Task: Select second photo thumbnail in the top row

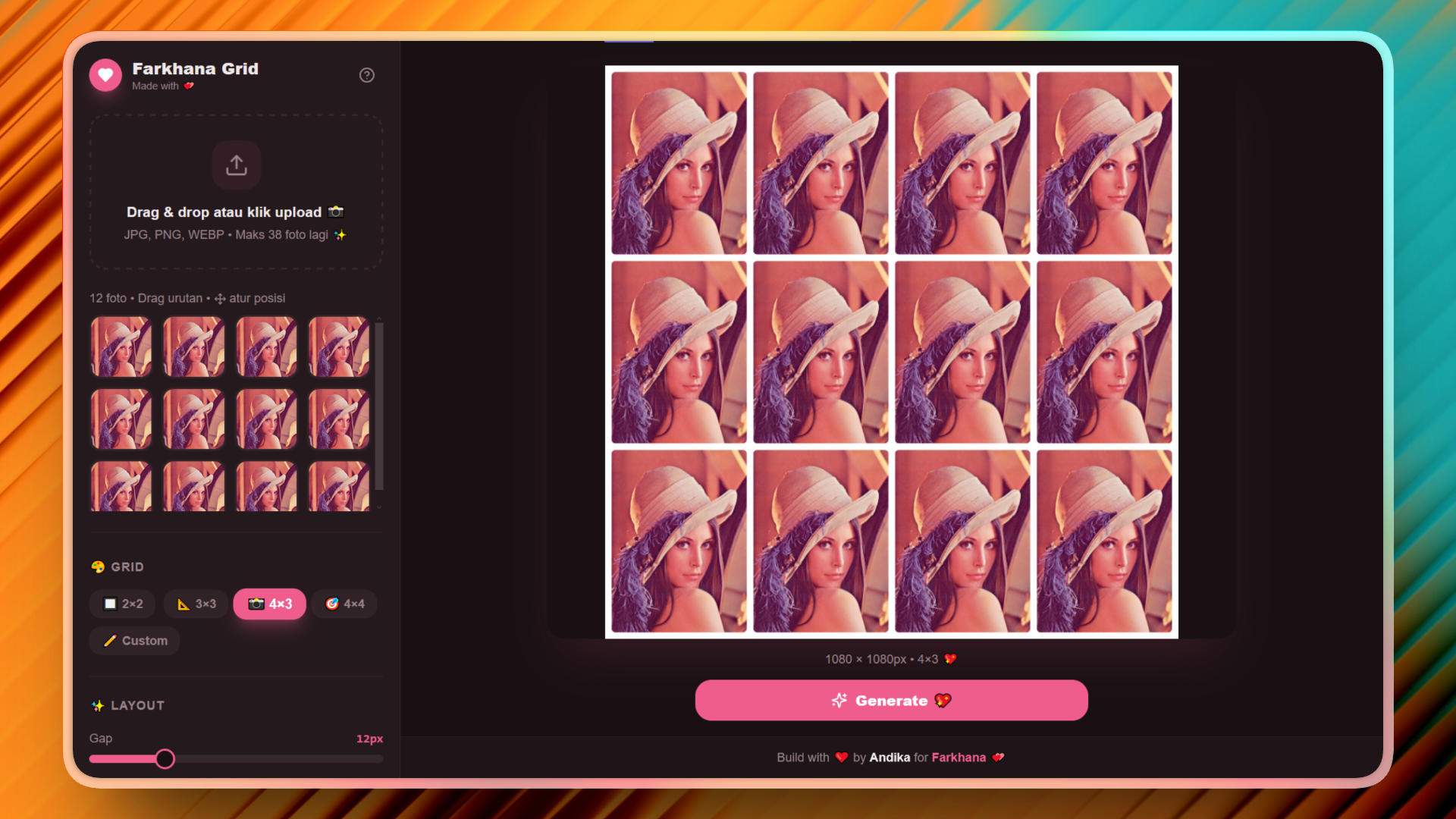Action: click(194, 347)
